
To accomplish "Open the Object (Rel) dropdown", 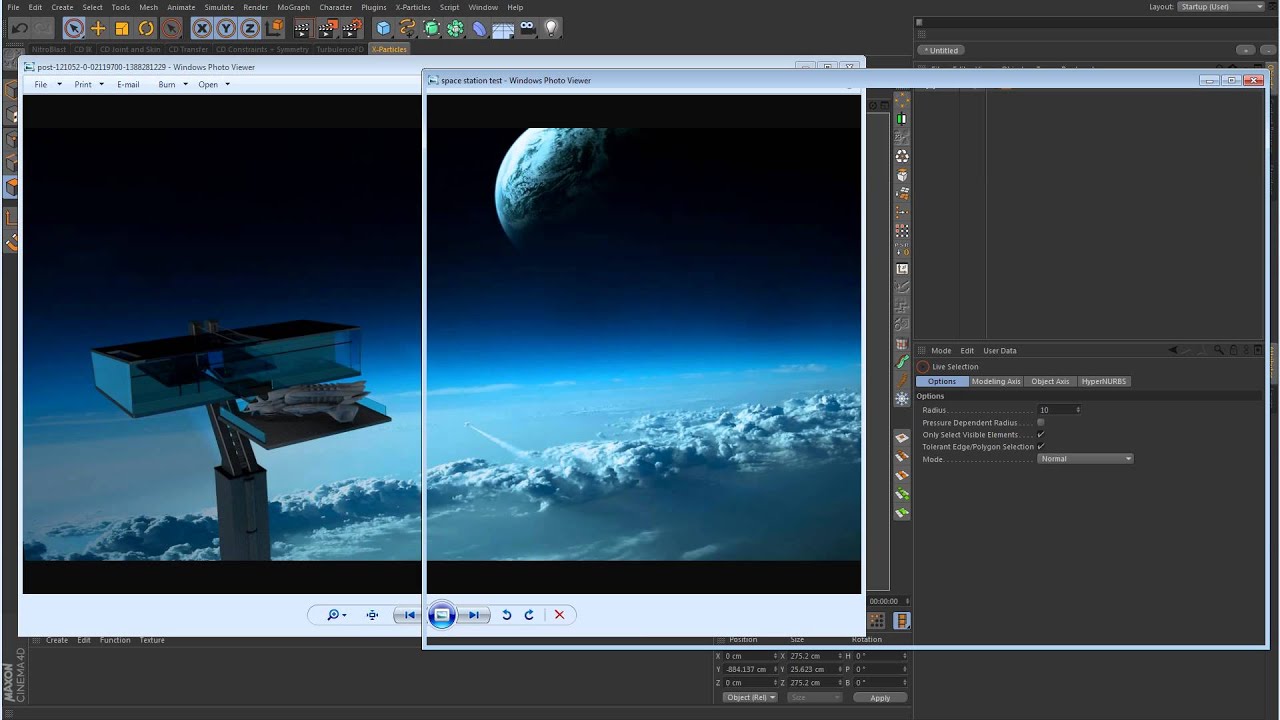I will point(751,697).
